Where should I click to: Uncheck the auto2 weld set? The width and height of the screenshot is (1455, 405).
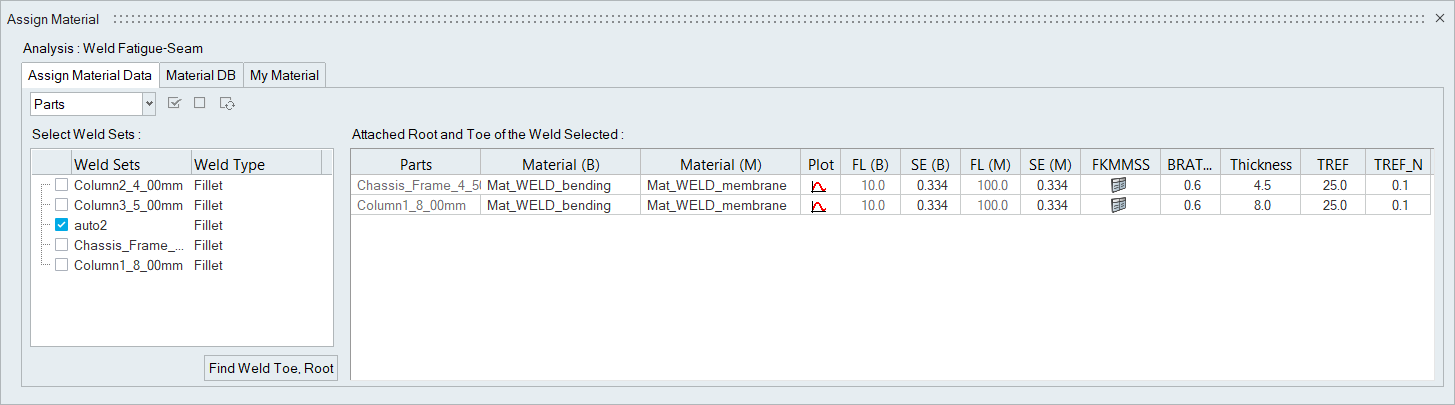coord(62,226)
